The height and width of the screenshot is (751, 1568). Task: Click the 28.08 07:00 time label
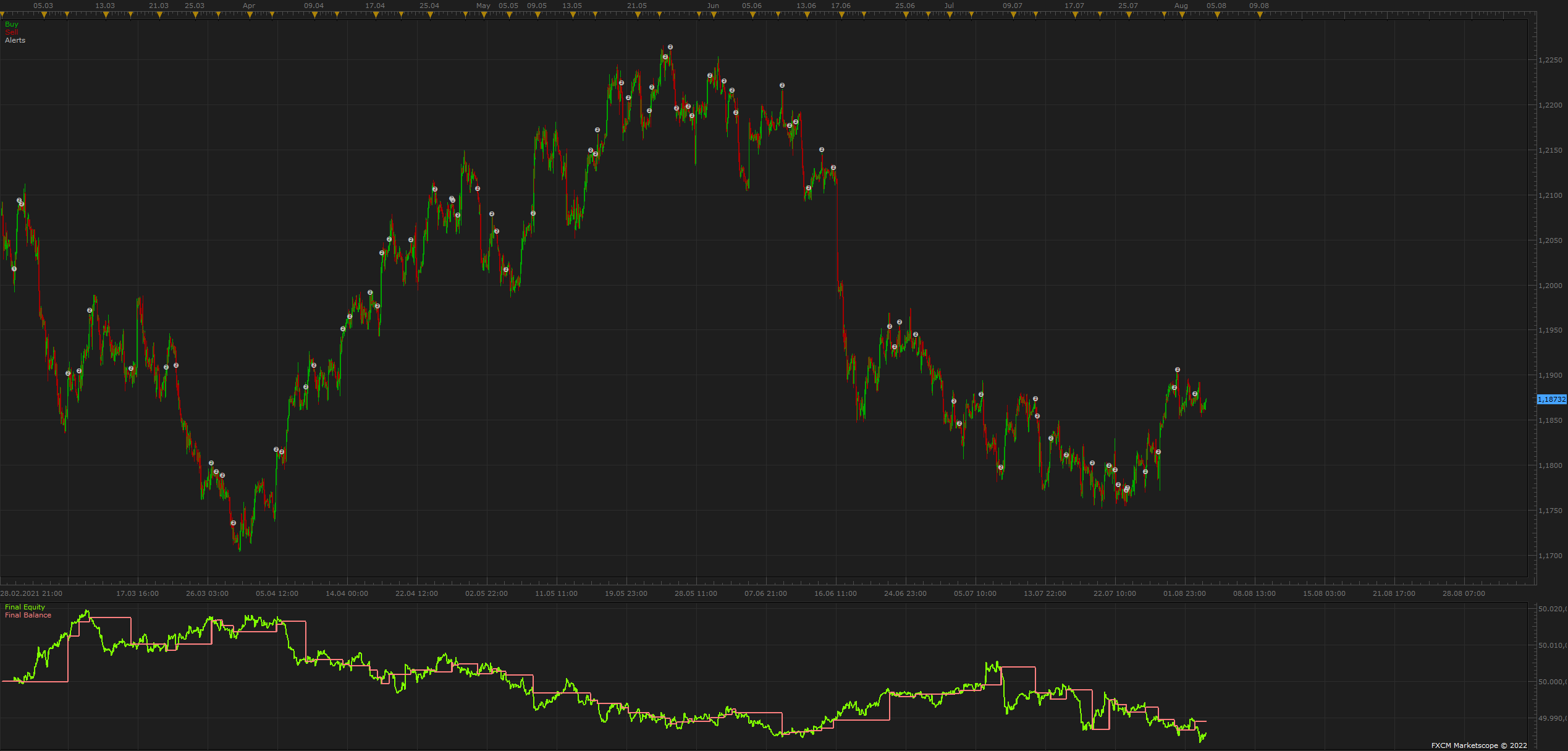(x=1464, y=593)
